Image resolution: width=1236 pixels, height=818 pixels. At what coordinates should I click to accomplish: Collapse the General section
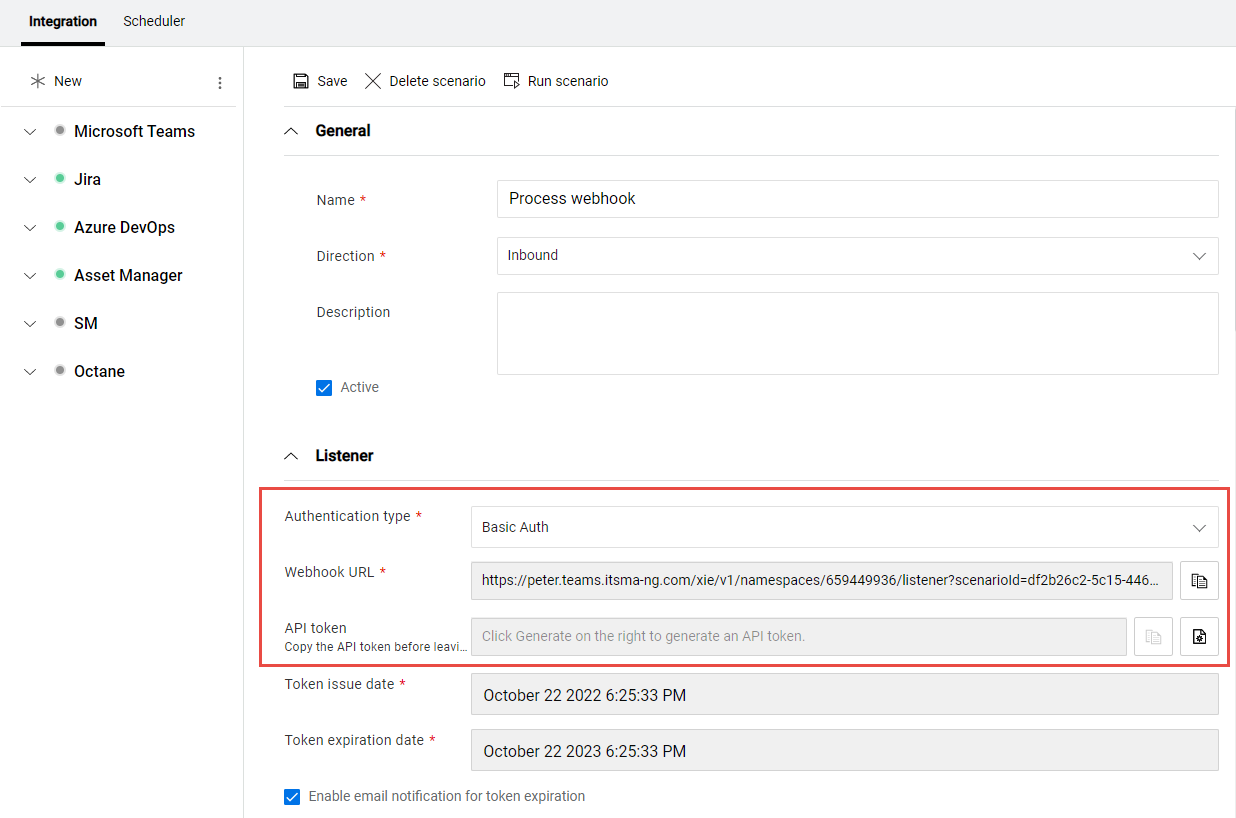point(290,130)
